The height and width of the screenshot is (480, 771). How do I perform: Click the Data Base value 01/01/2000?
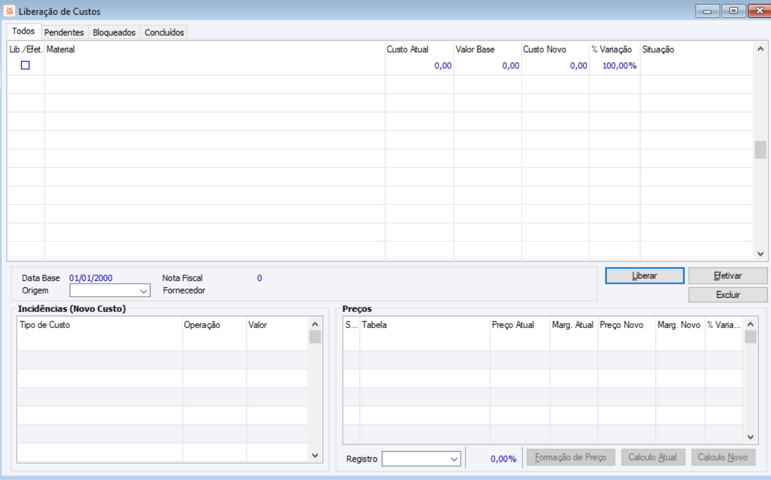(90, 278)
